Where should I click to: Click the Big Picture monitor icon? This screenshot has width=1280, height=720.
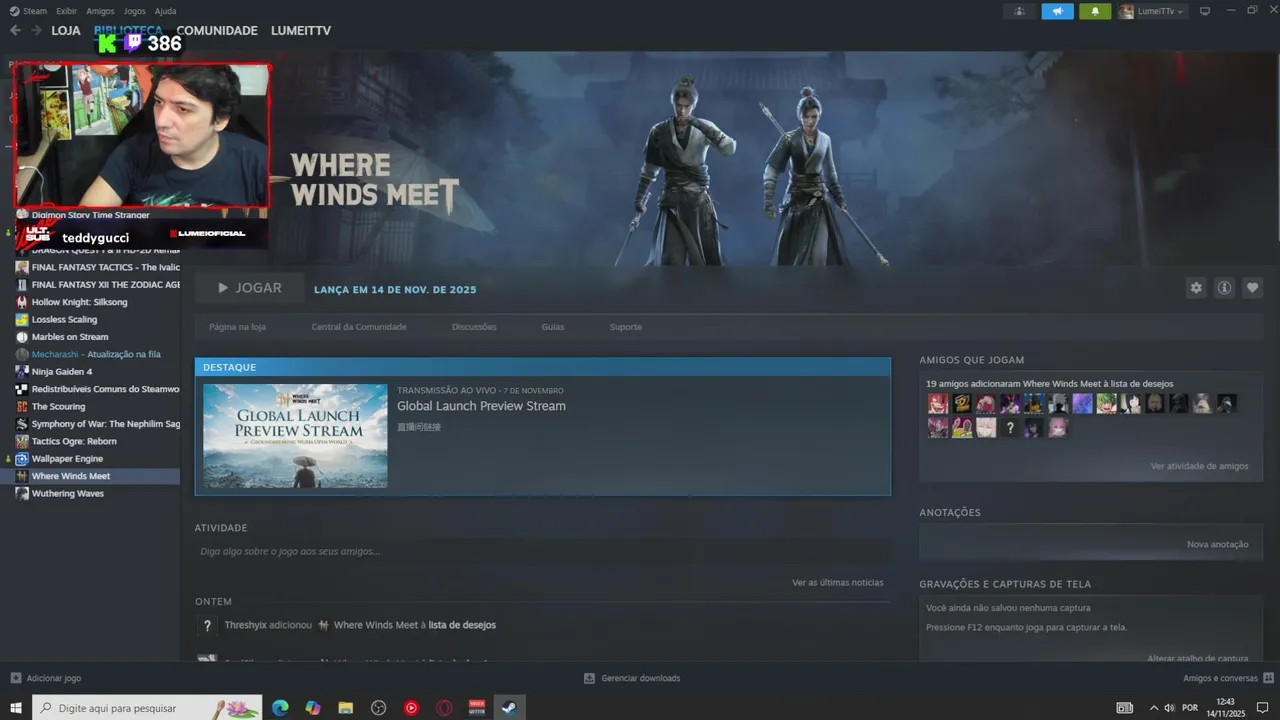[x=1205, y=11]
